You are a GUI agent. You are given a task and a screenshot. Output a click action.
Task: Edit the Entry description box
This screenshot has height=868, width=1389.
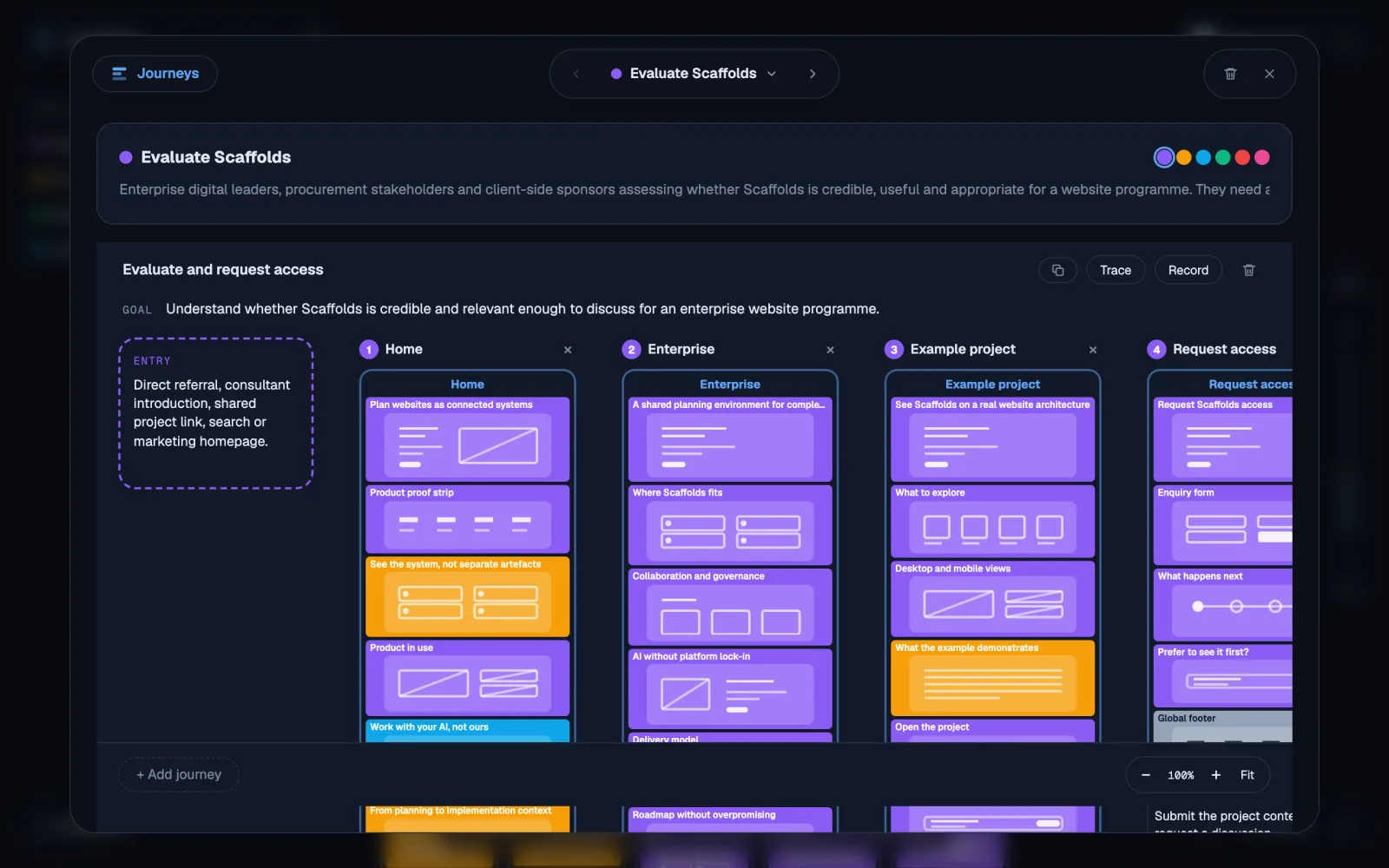tap(216, 413)
